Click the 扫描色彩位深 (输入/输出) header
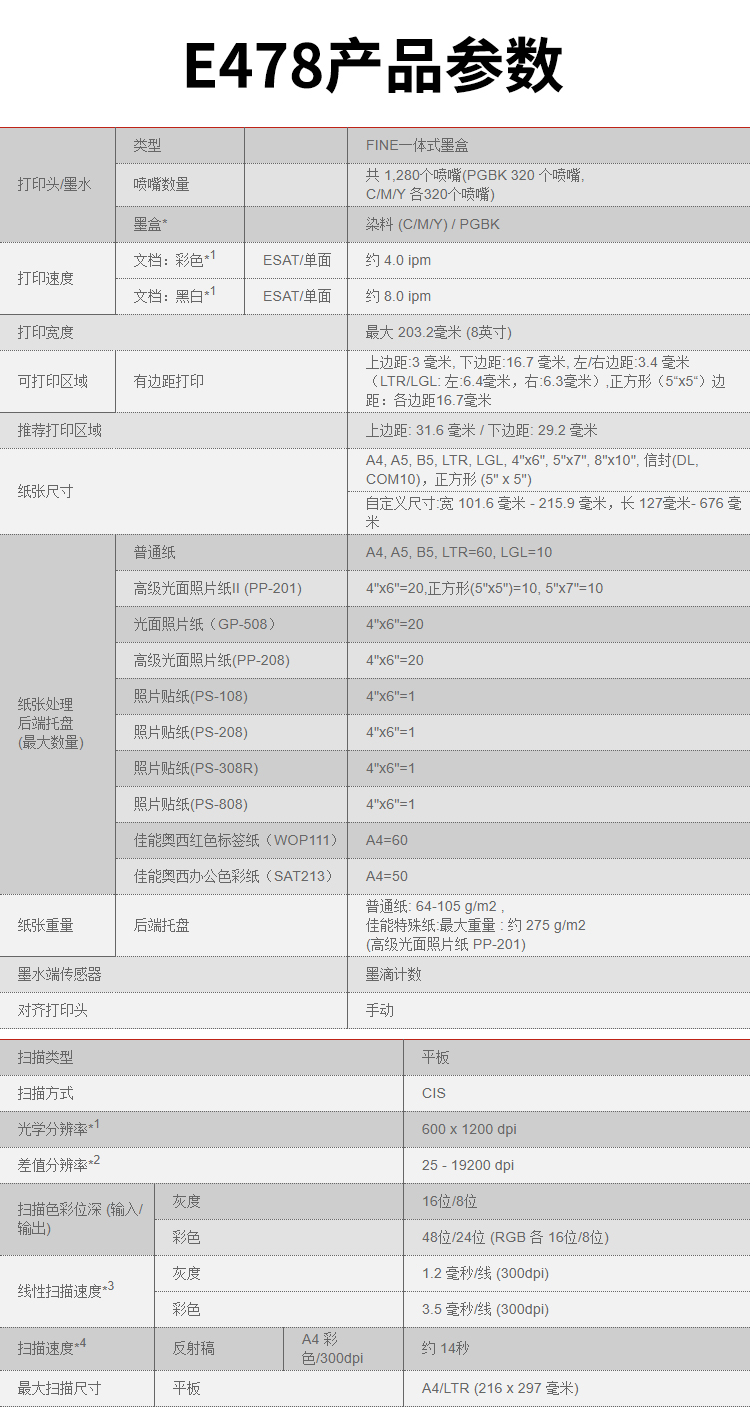The height and width of the screenshot is (1414, 750). (x=79, y=1219)
